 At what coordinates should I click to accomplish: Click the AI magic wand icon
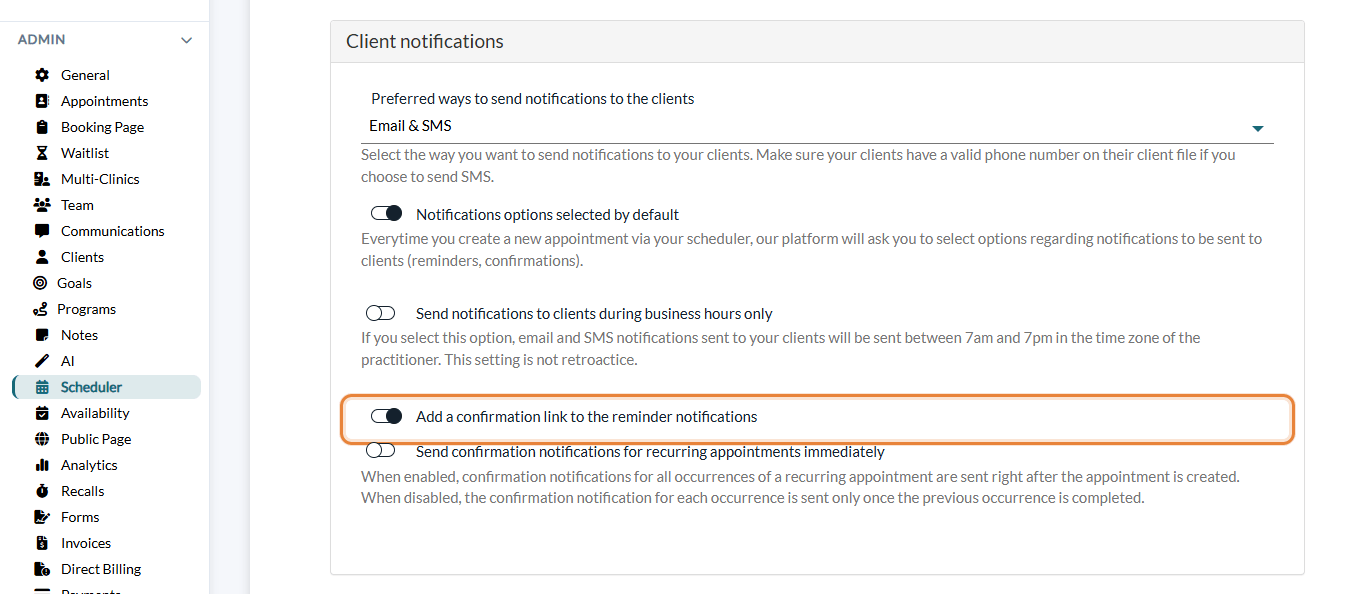point(42,361)
